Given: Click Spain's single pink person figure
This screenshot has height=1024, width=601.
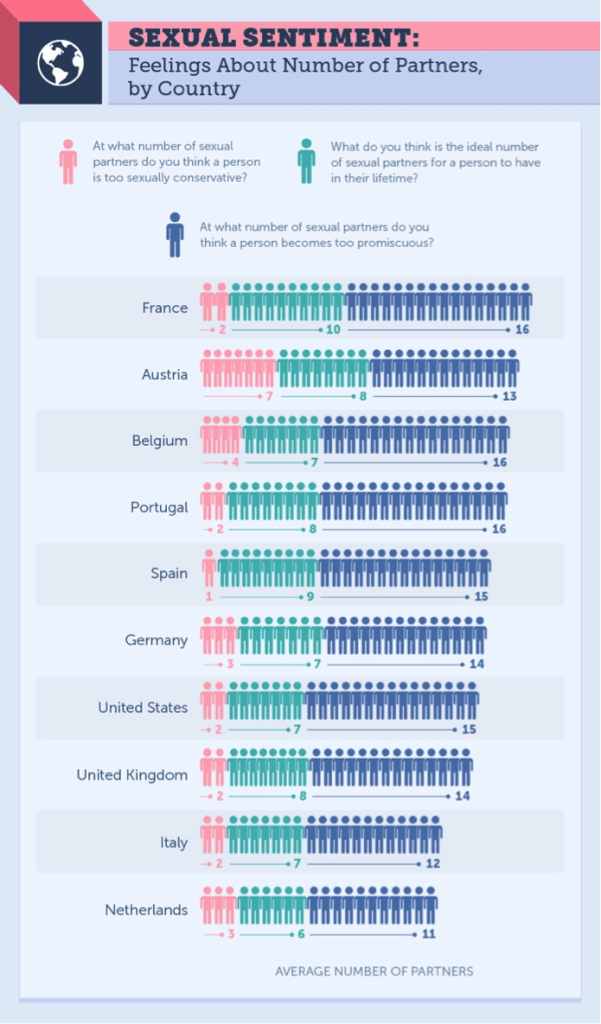Looking at the screenshot, I should (209, 568).
